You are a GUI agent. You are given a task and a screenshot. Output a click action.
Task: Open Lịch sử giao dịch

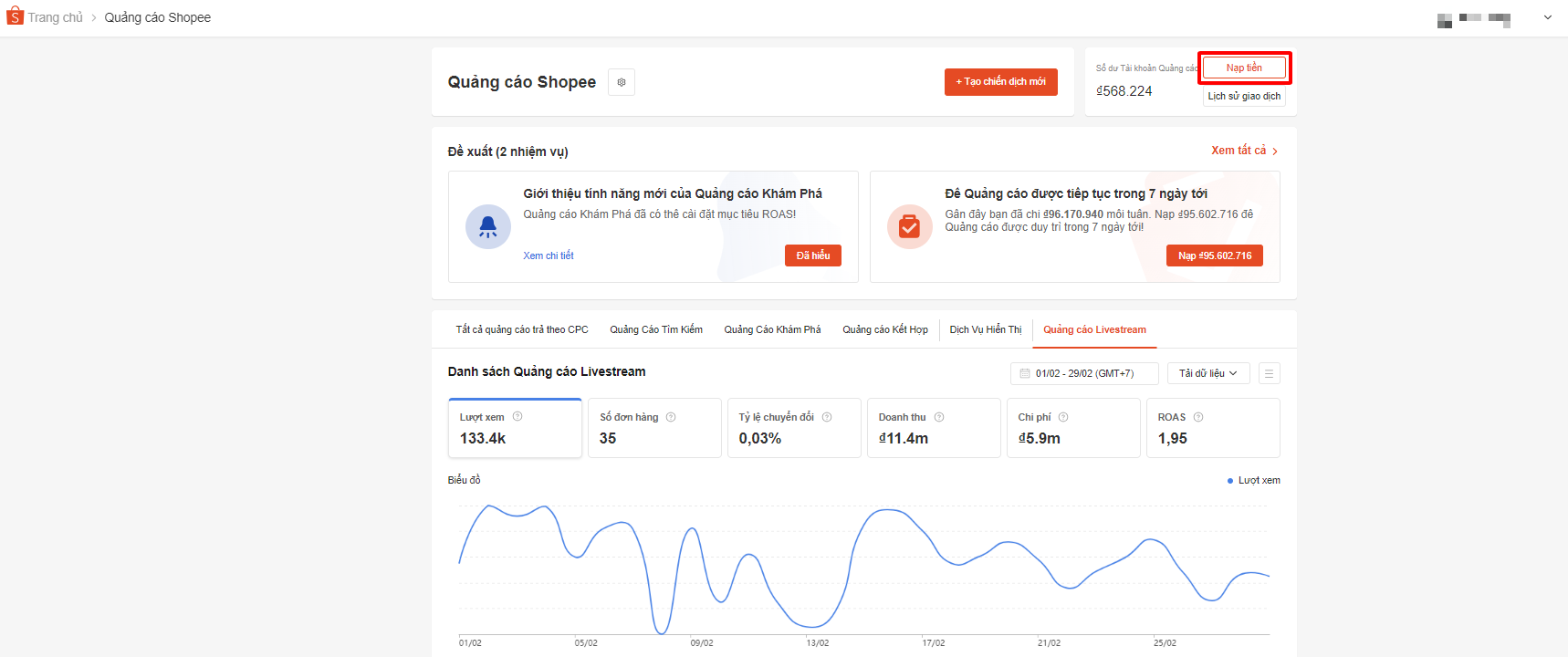(1244, 96)
